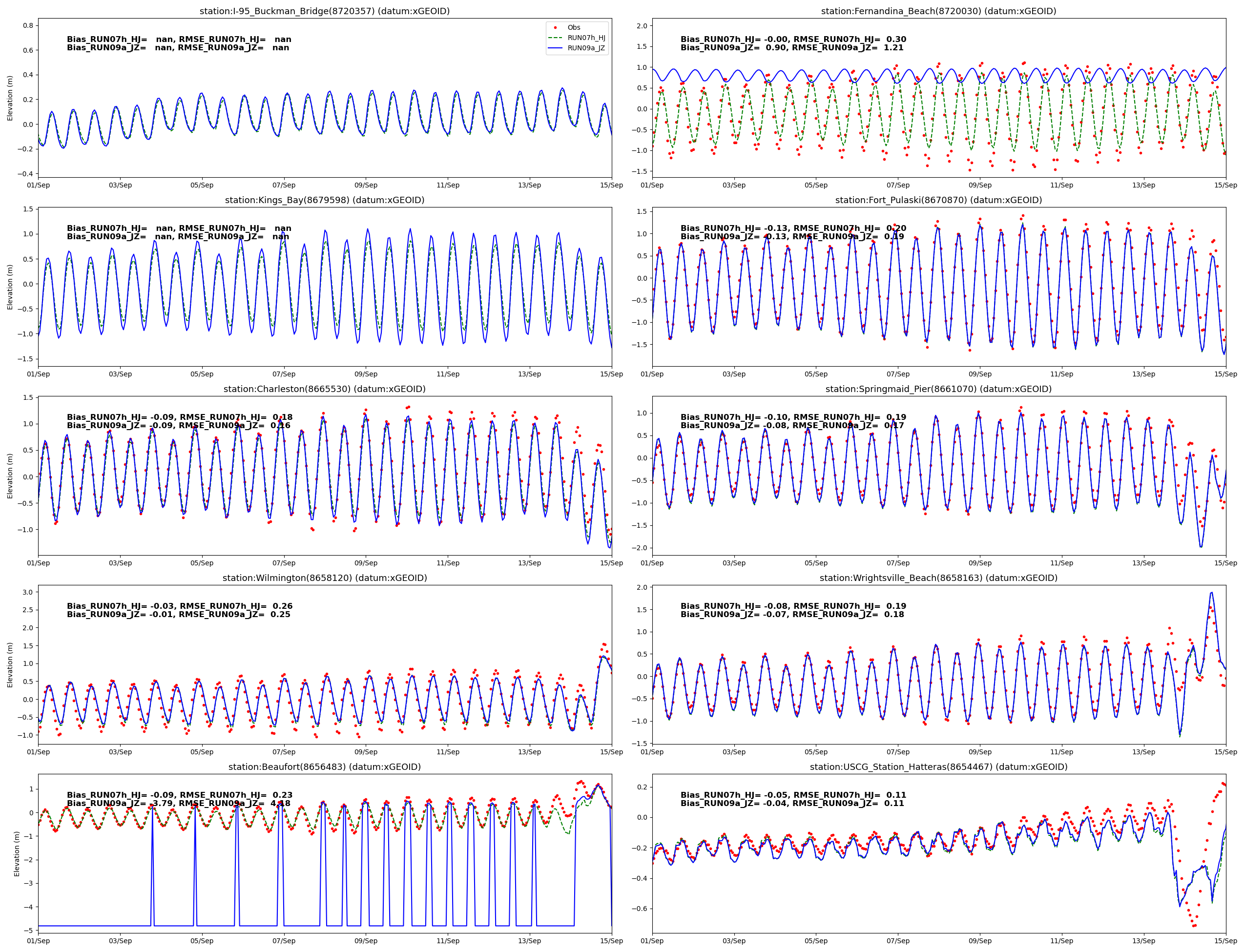Select the Kings_Bay station plot title
This screenshot has height=952, width=1245.
coord(324,200)
